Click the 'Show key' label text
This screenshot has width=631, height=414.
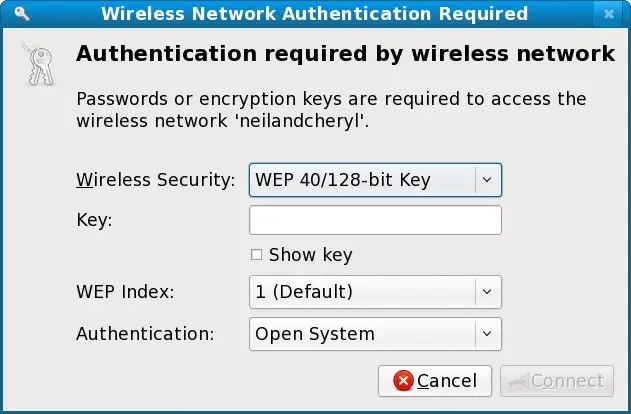[x=310, y=255]
